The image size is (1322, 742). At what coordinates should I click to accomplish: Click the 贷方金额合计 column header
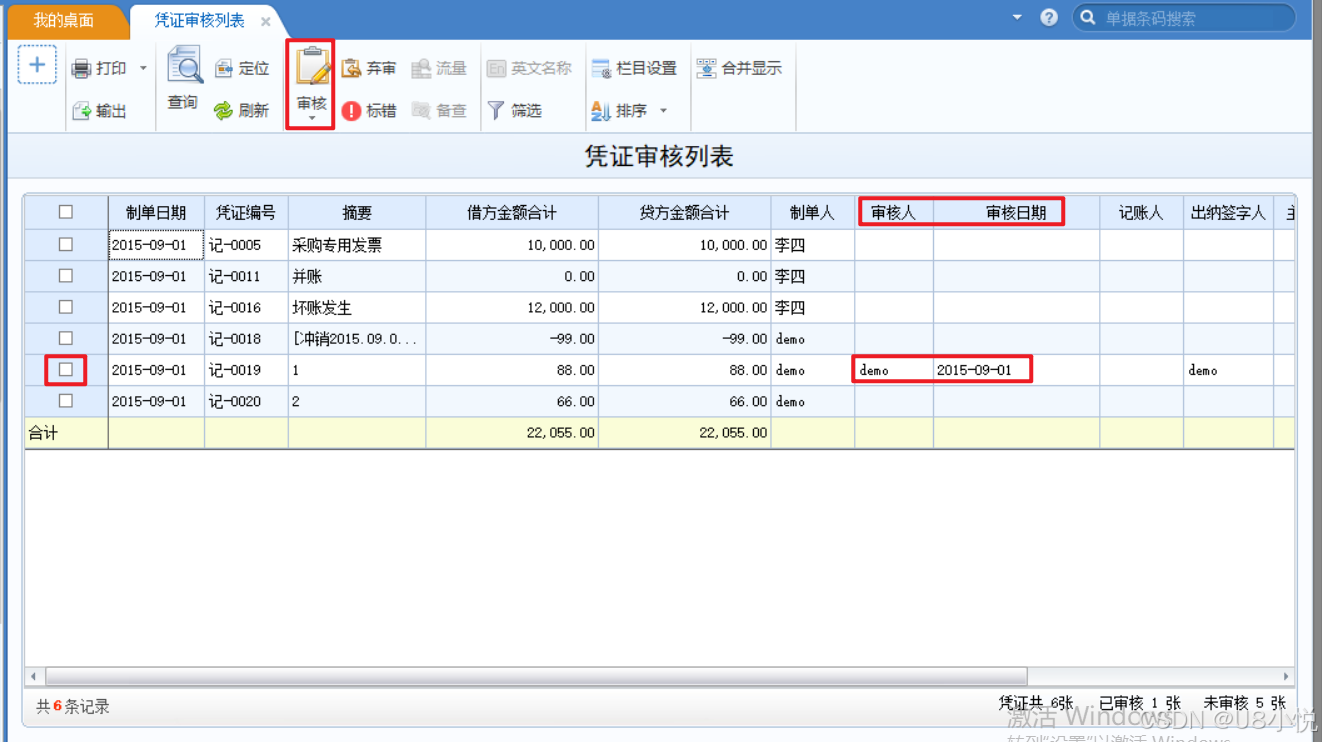click(685, 212)
